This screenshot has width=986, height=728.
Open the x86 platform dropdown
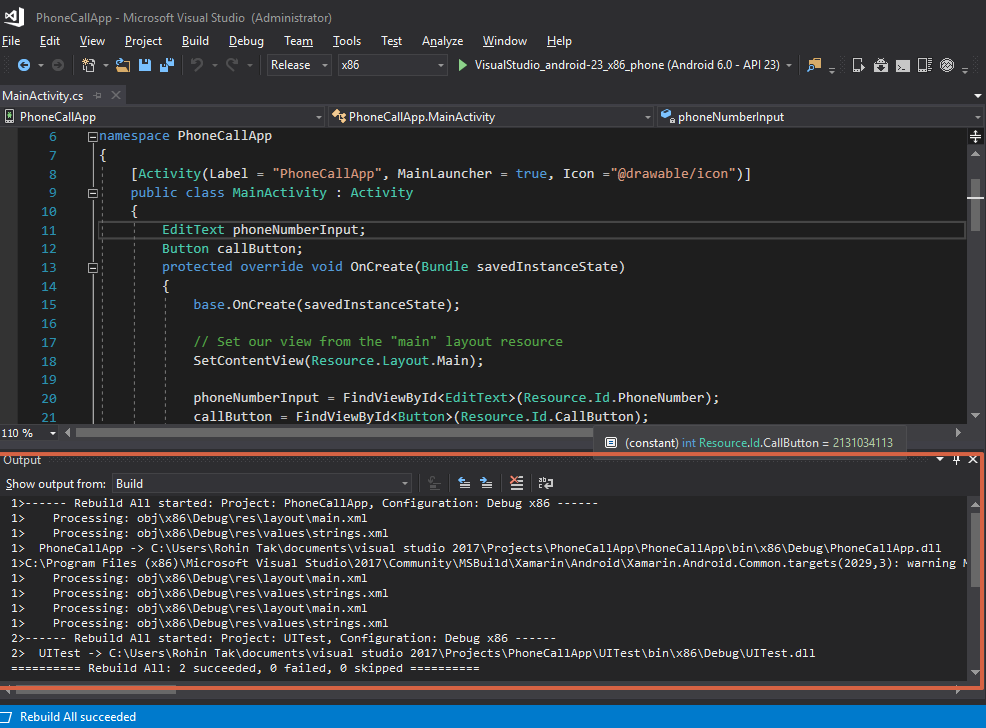point(392,65)
